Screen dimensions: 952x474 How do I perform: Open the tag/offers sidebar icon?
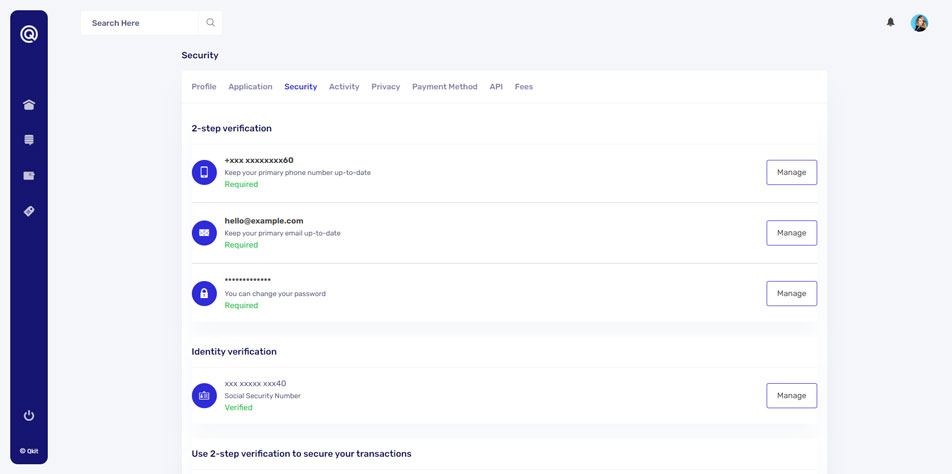[29, 212]
